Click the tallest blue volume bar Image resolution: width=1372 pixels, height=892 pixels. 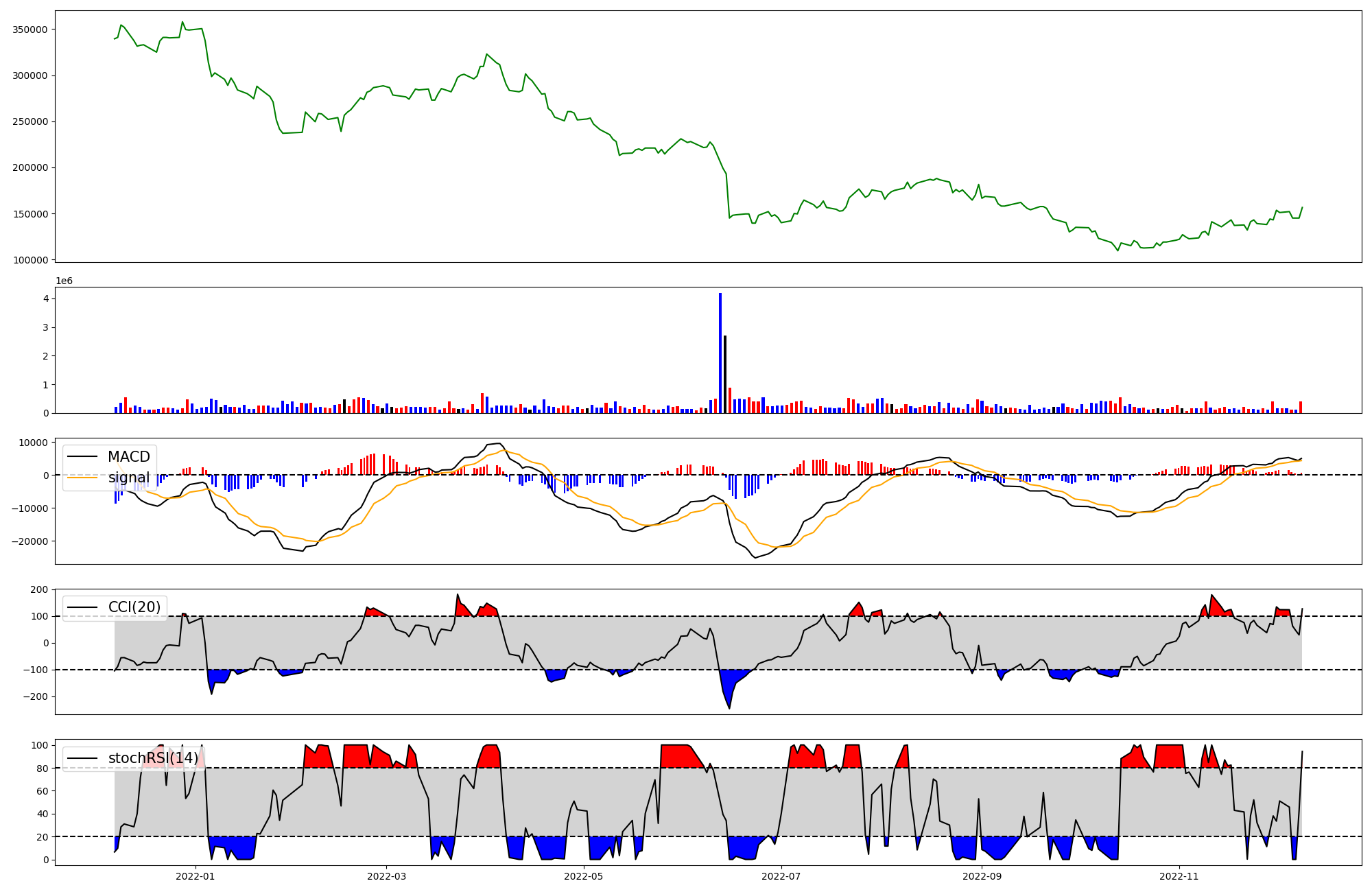(x=720, y=353)
